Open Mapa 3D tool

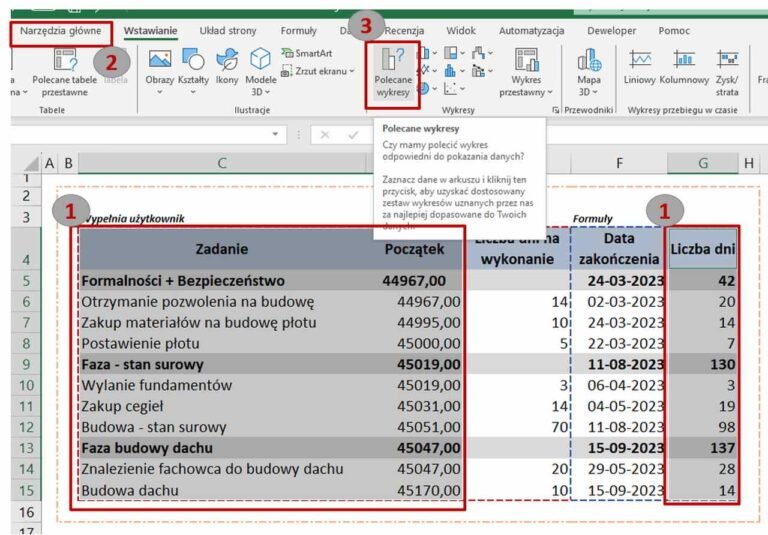coord(589,73)
